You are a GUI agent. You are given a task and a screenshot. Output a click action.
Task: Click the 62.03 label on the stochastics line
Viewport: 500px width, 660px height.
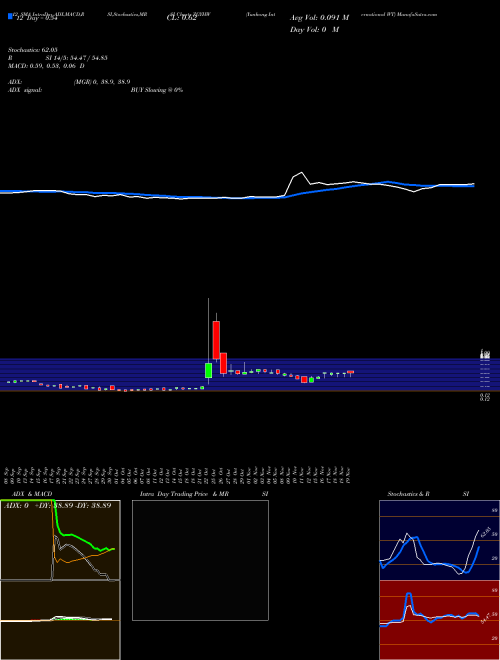[486, 531]
